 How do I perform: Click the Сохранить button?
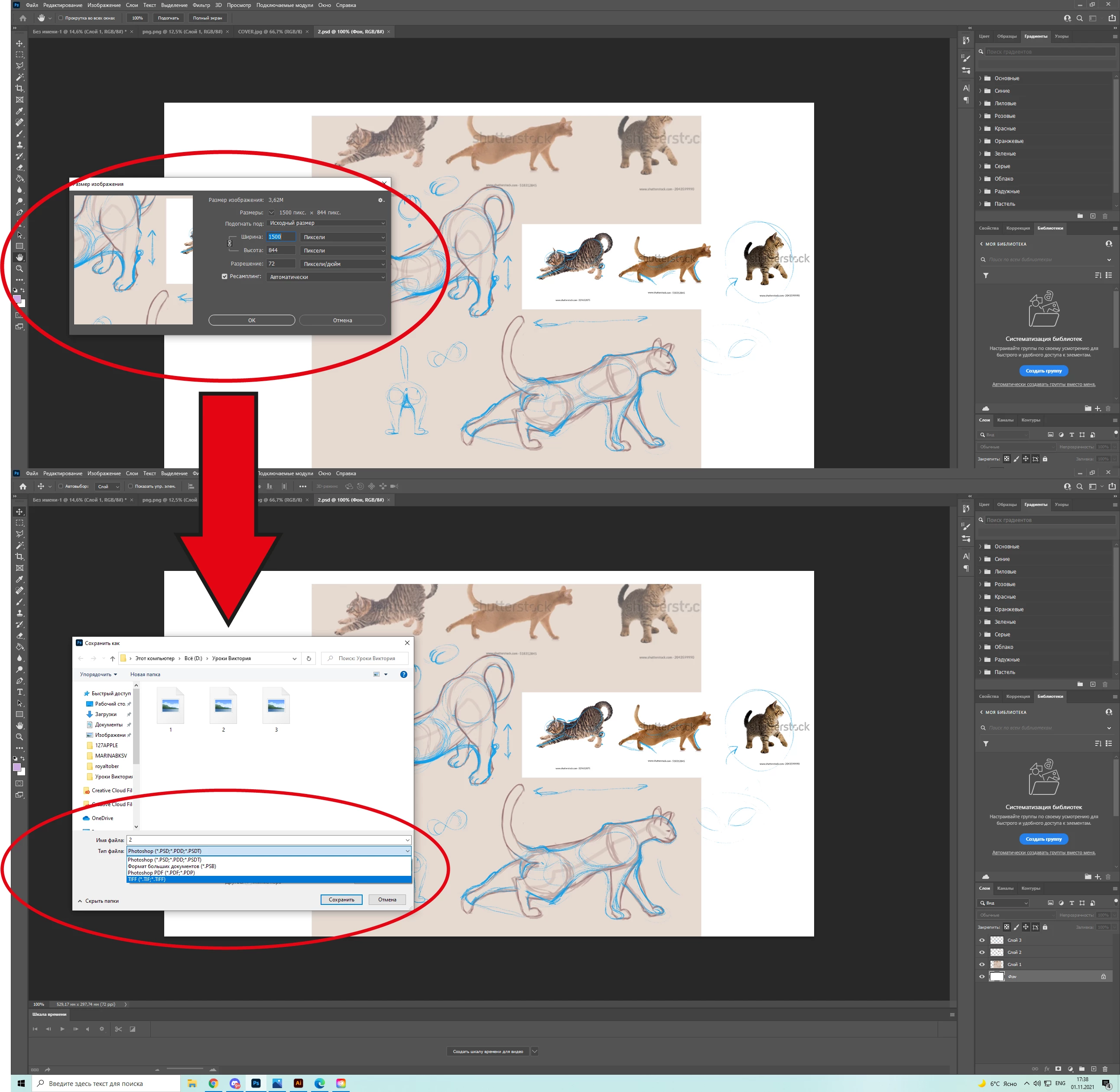tap(341, 899)
